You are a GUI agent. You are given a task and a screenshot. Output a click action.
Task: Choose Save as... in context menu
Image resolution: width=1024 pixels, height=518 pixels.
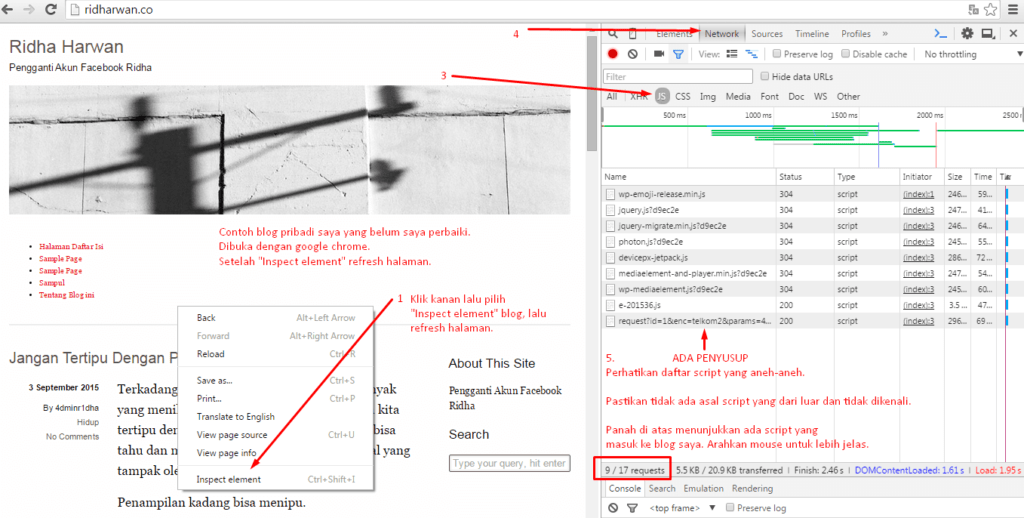(276, 380)
